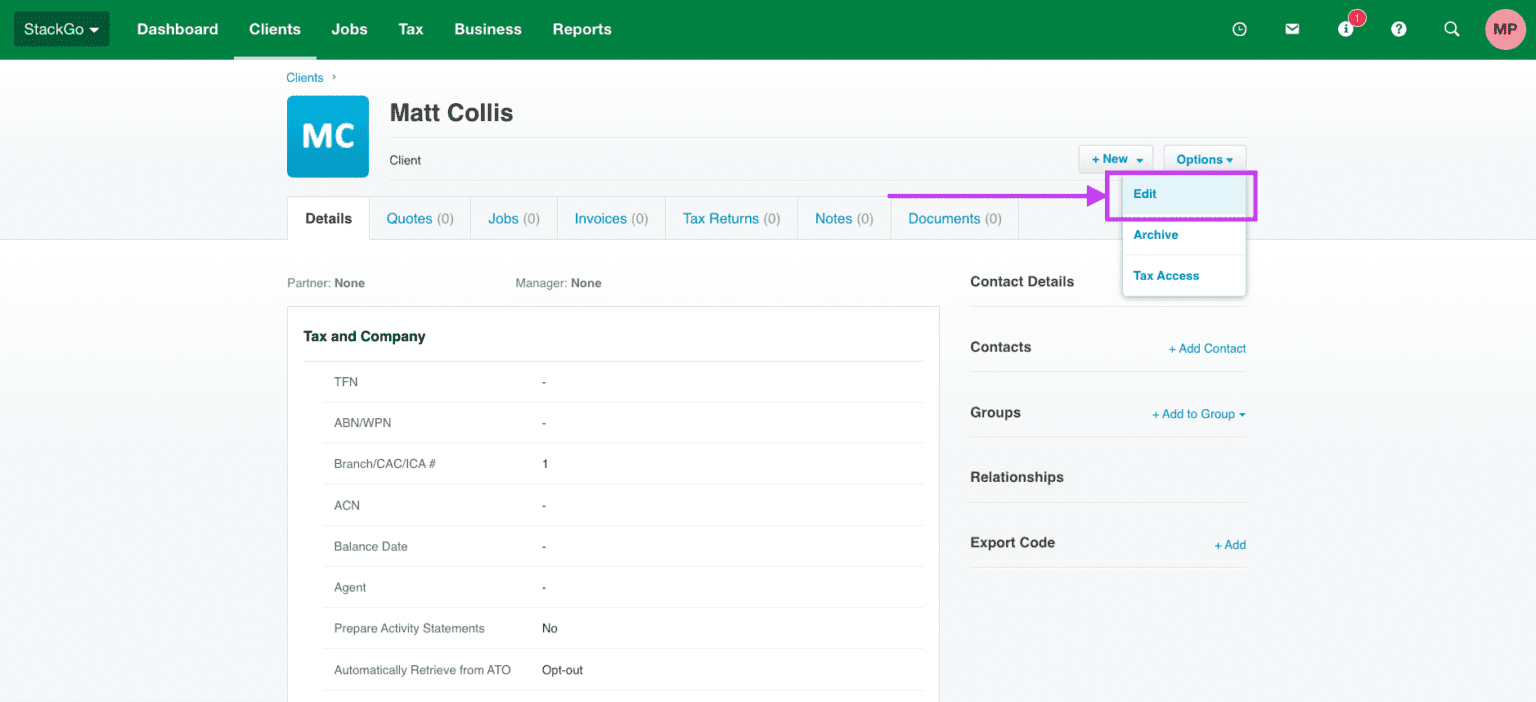The width and height of the screenshot is (1536, 702).
Task: Click the MC client avatar tile
Action: [328, 136]
